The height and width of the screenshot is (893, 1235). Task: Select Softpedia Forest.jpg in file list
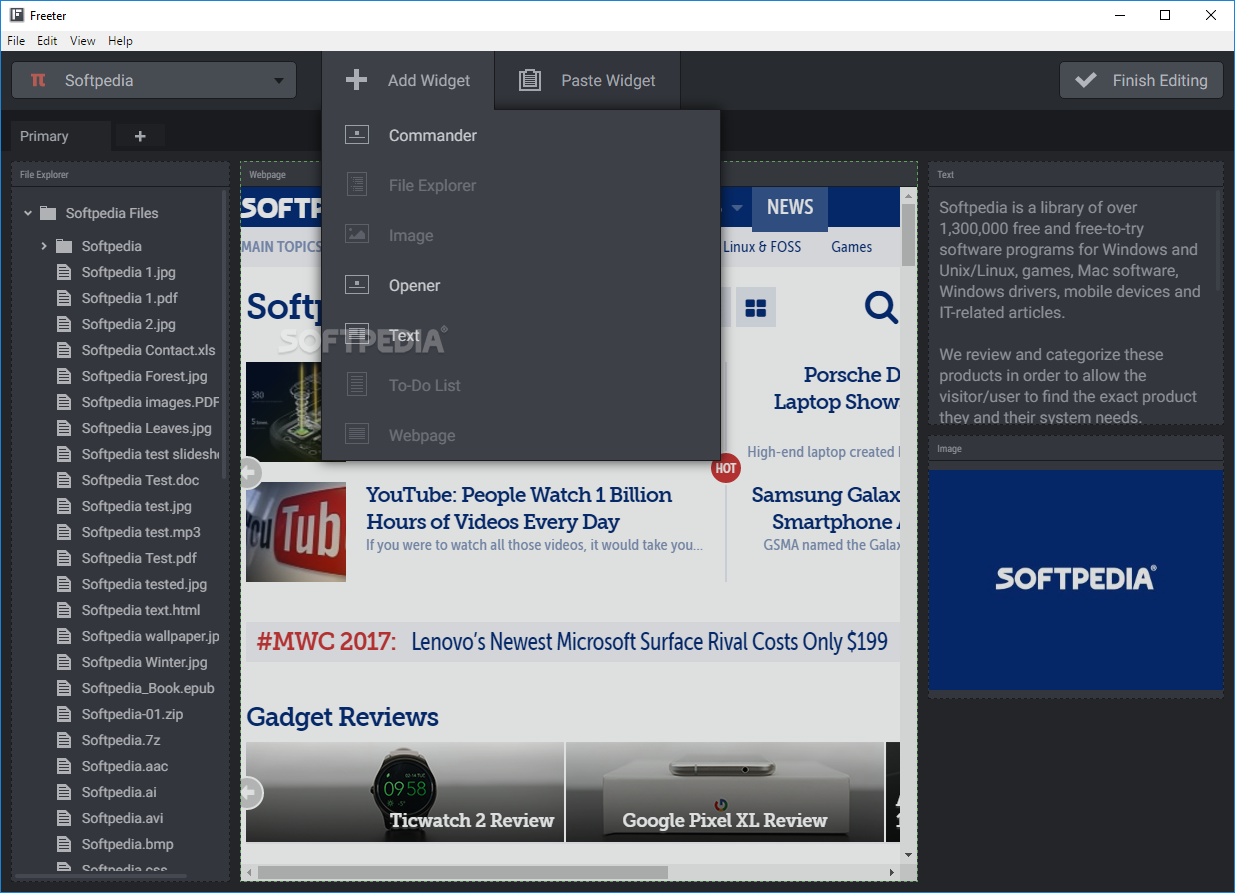click(144, 376)
